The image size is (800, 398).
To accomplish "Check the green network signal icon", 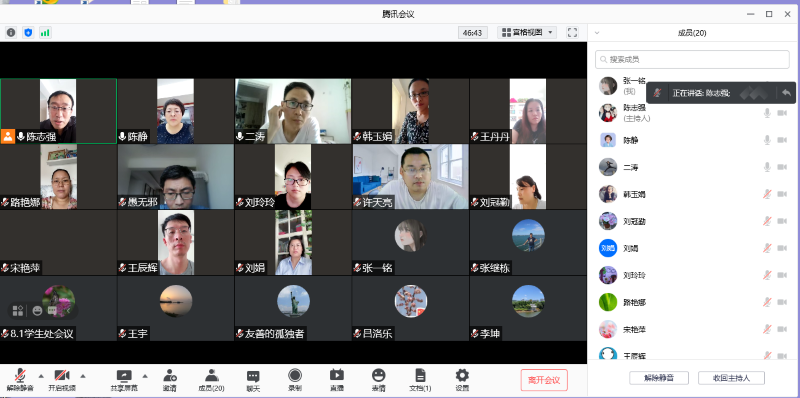I will coord(45,33).
